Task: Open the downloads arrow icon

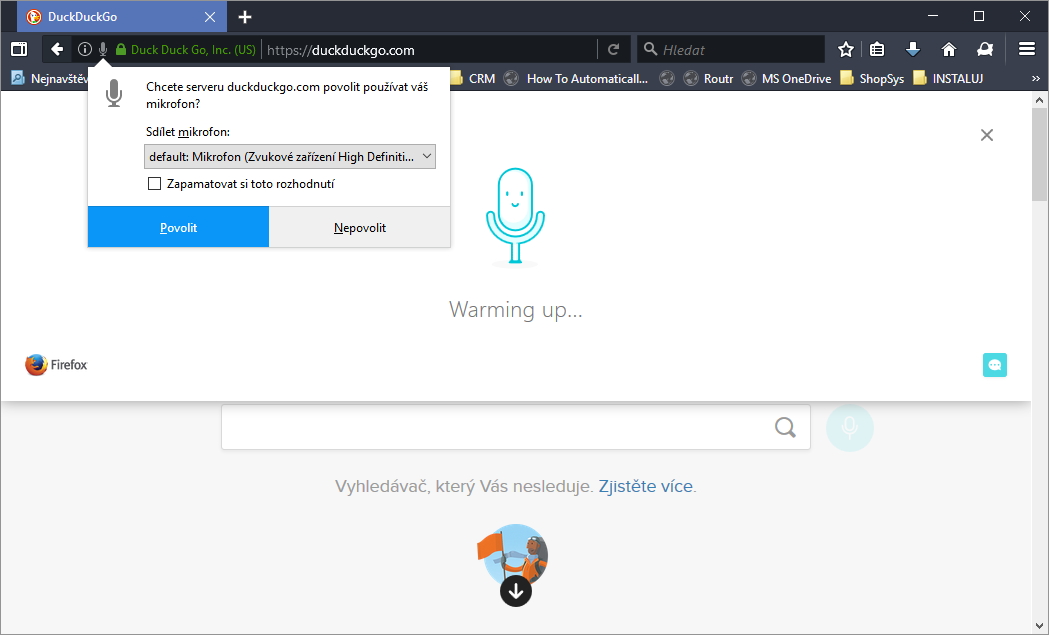Action: 913,49
